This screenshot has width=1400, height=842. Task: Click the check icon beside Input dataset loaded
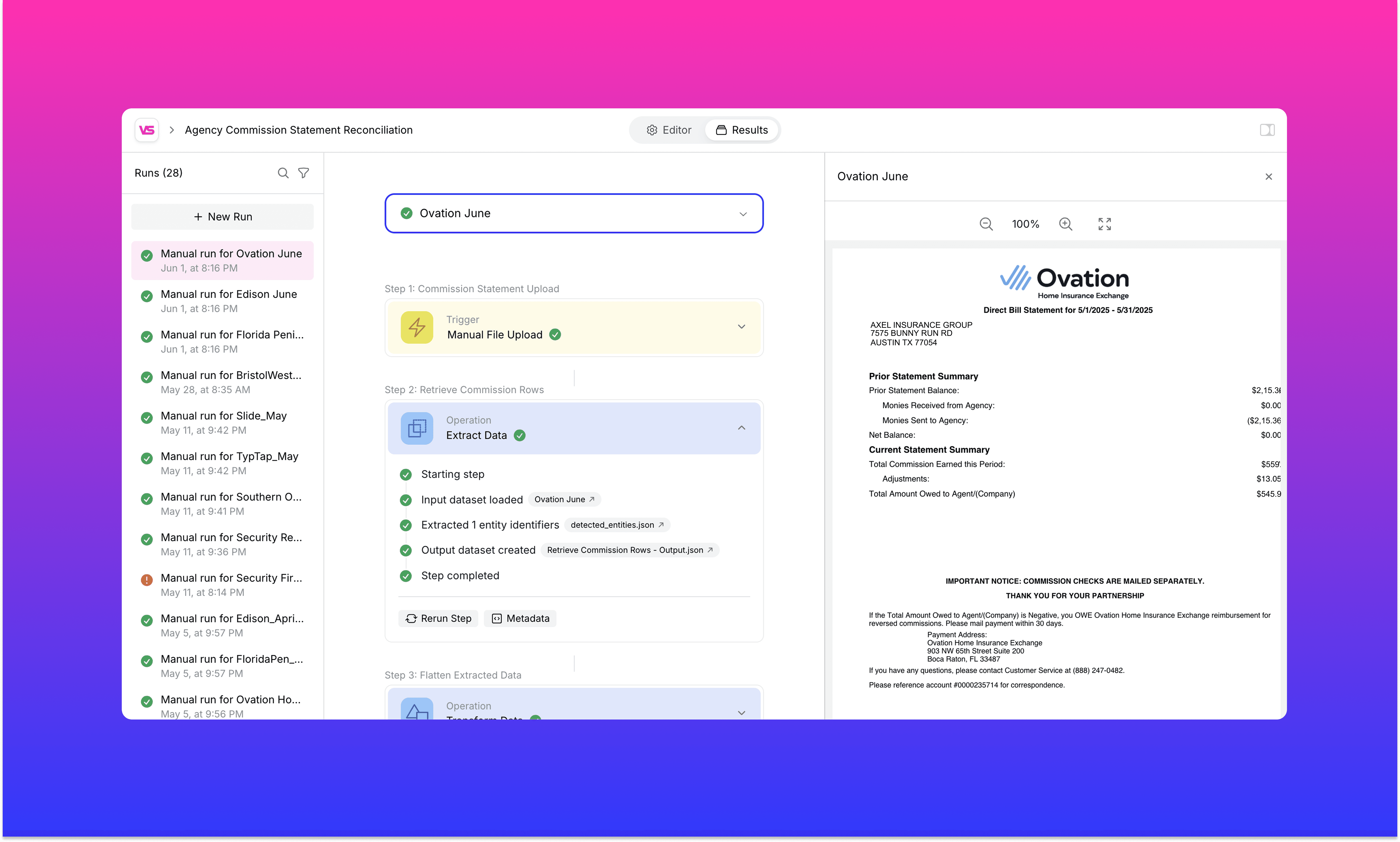(406, 500)
